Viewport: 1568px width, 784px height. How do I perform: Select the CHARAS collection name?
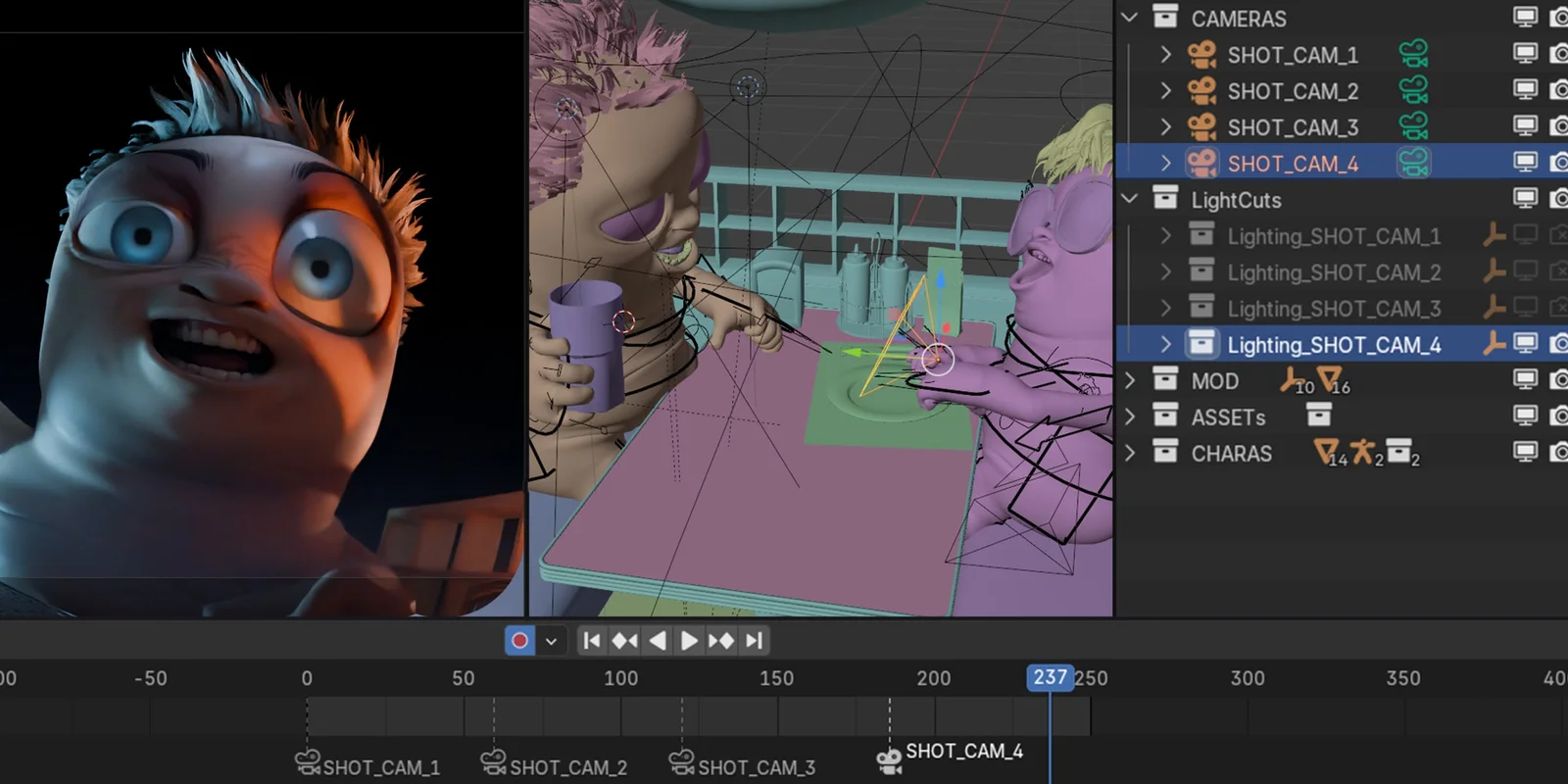click(1231, 453)
